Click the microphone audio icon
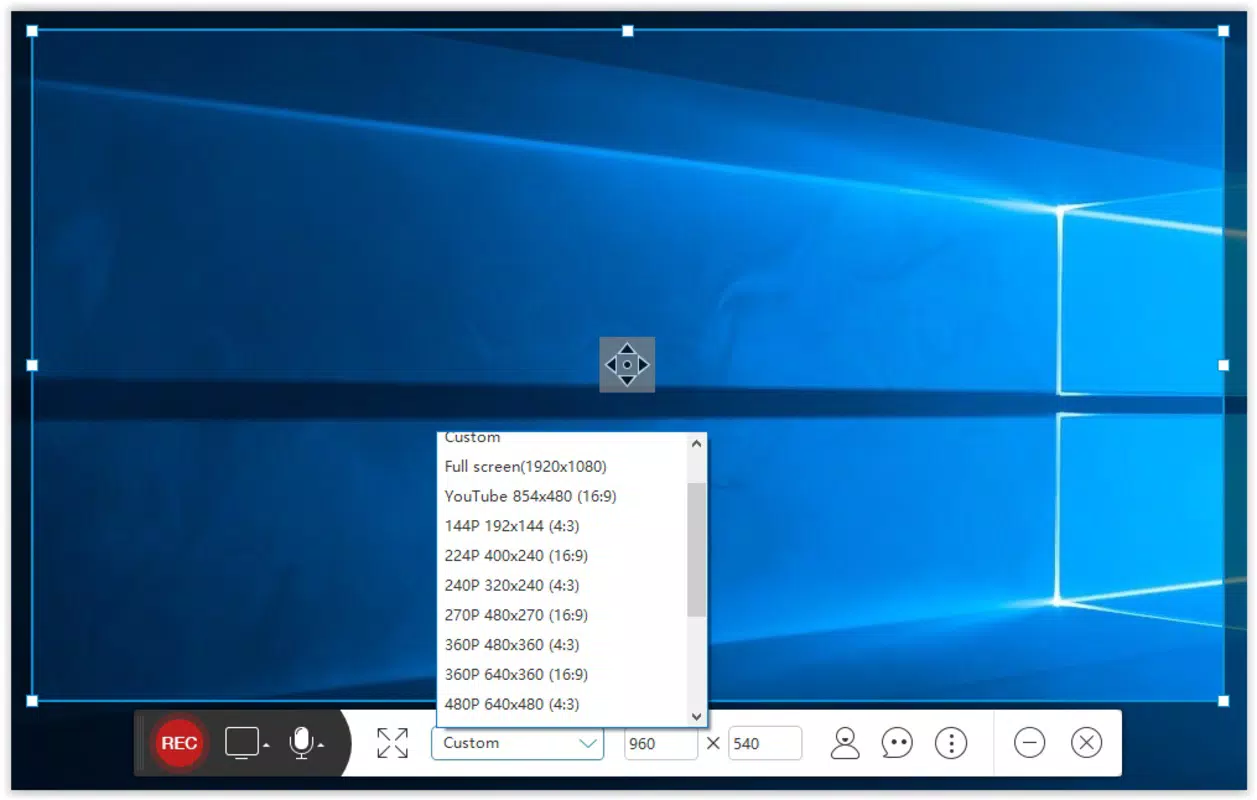The image size is (1257, 800). tap(300, 743)
